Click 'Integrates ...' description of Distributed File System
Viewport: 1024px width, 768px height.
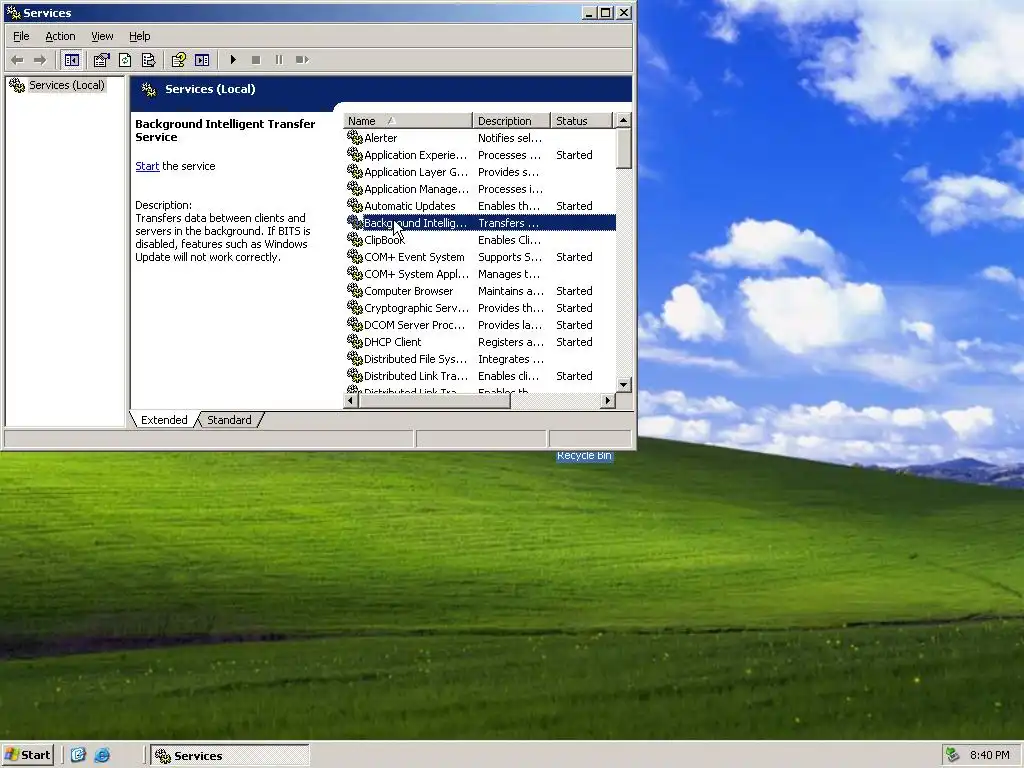tap(511, 359)
